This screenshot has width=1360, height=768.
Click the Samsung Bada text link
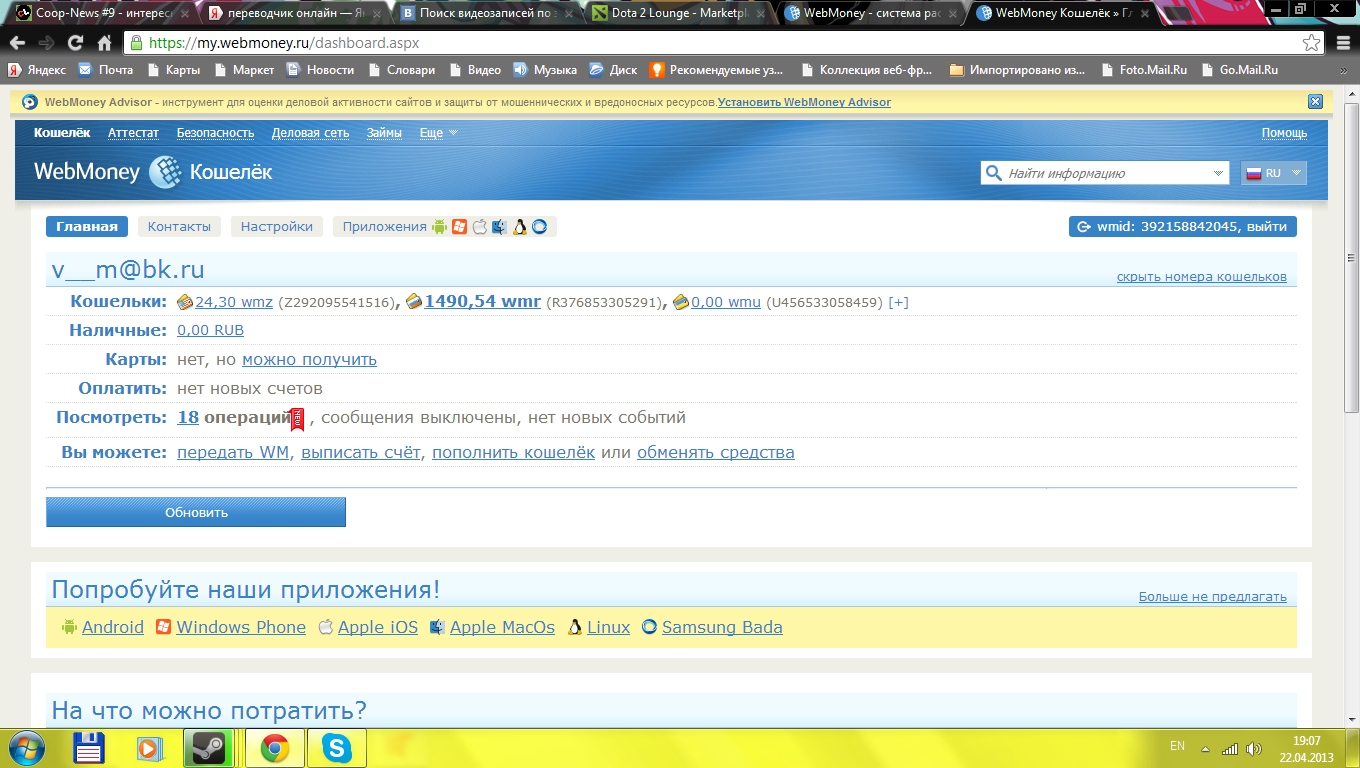(x=722, y=627)
